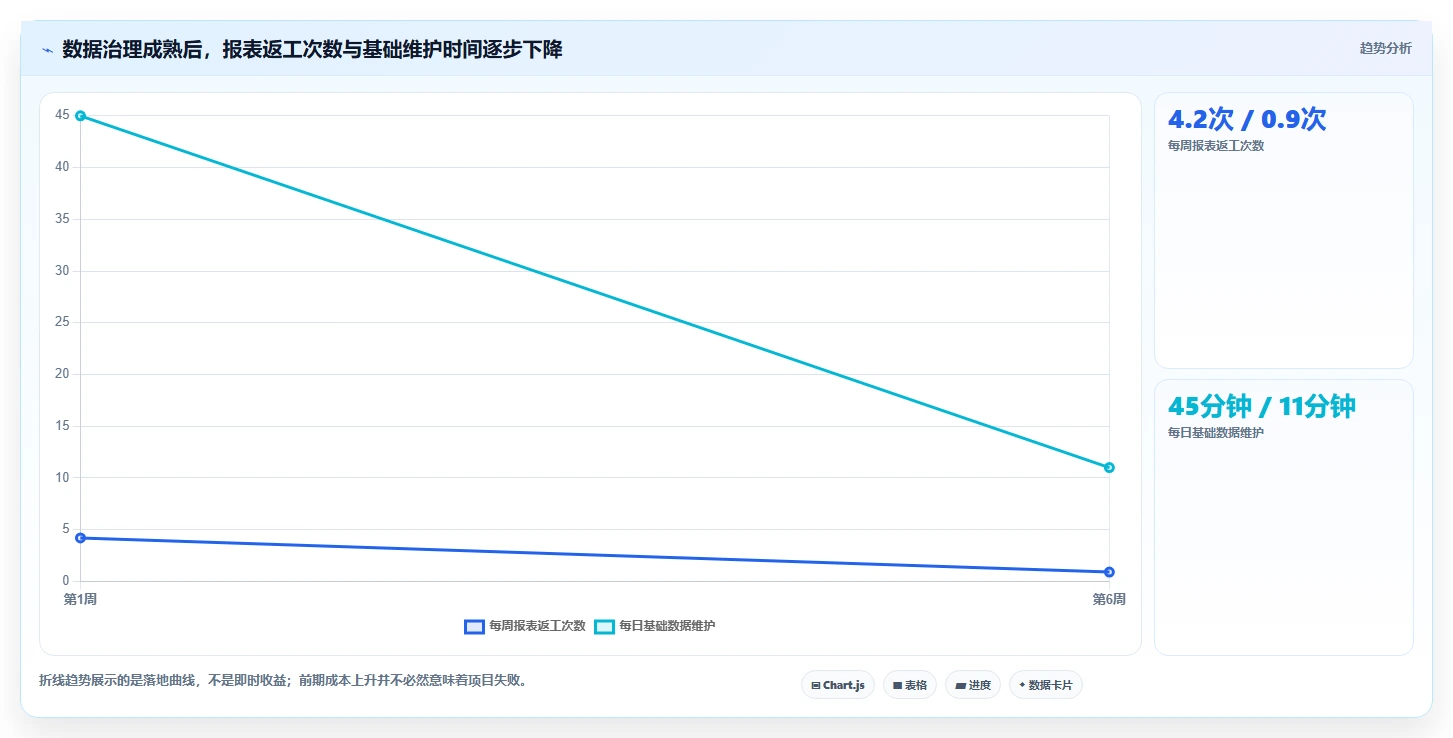1453x738 pixels.
Task: Toggle the 每日基础数据维护 legend swatch
Action: click(x=604, y=627)
